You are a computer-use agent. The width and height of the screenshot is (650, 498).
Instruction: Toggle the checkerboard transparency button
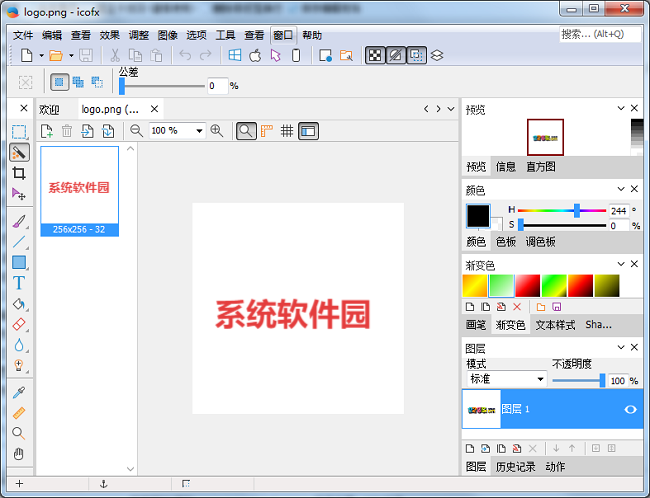click(374, 55)
